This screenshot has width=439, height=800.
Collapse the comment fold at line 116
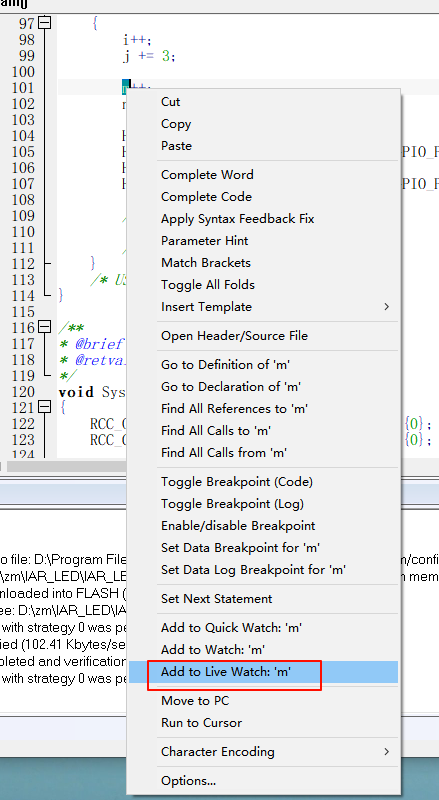pyautogui.click(x=45, y=328)
